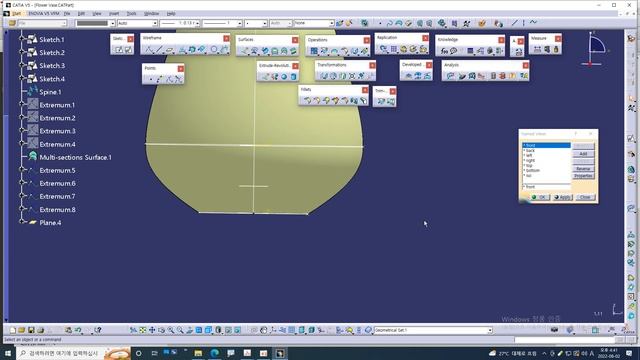640x360 pixels.
Task: Select the Rectangular Pattern tool in Replication toolbar
Action: pyautogui.click(x=394, y=49)
